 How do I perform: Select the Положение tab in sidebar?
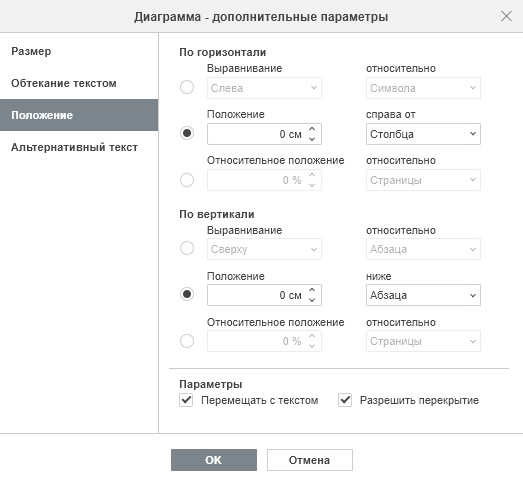79,115
